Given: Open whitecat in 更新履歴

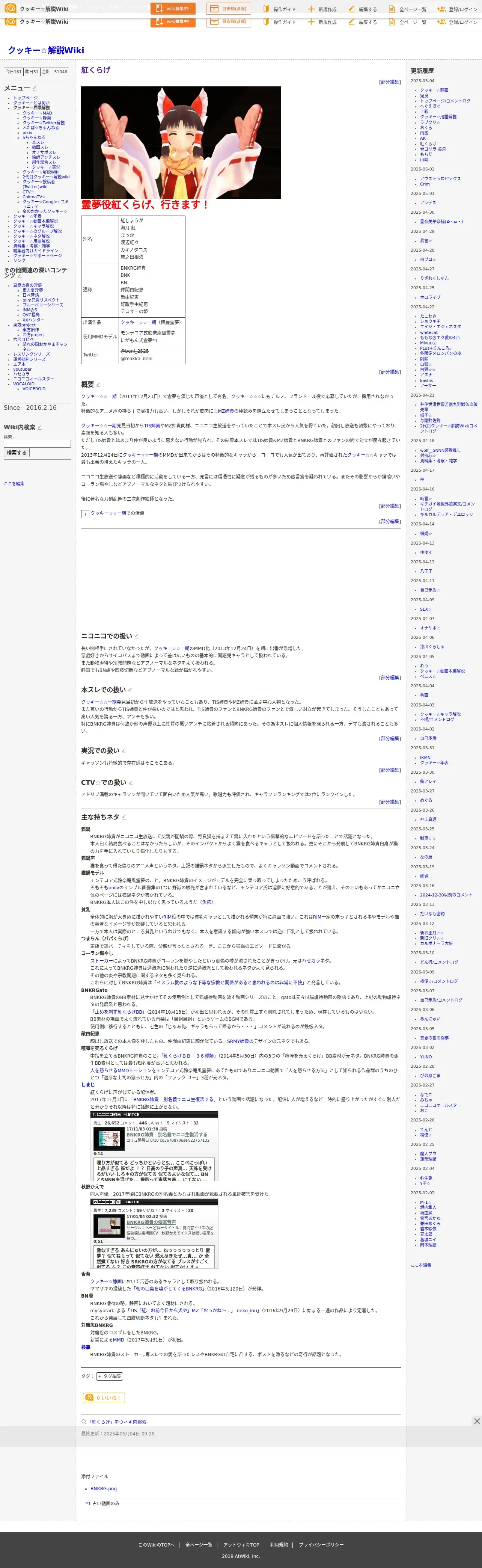Looking at the screenshot, I should 428,332.
